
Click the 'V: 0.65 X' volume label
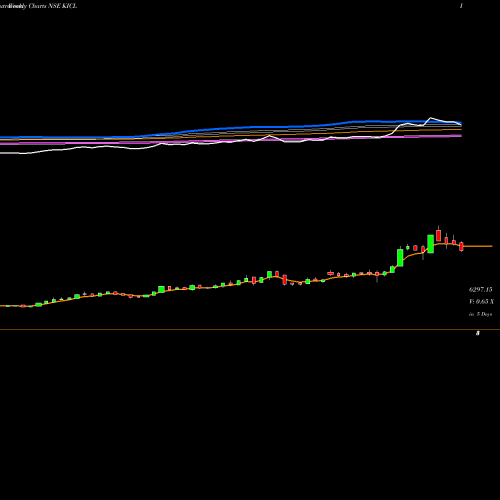tap(481, 302)
